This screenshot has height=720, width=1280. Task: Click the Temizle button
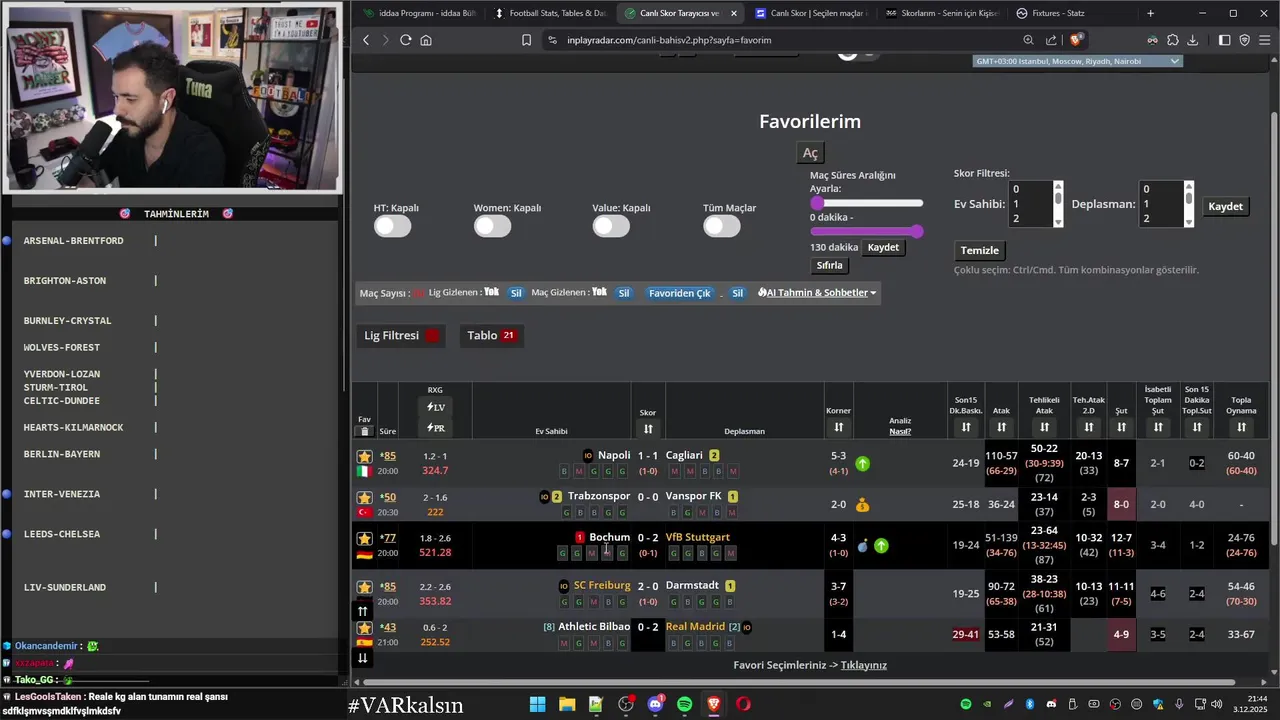[x=980, y=250]
